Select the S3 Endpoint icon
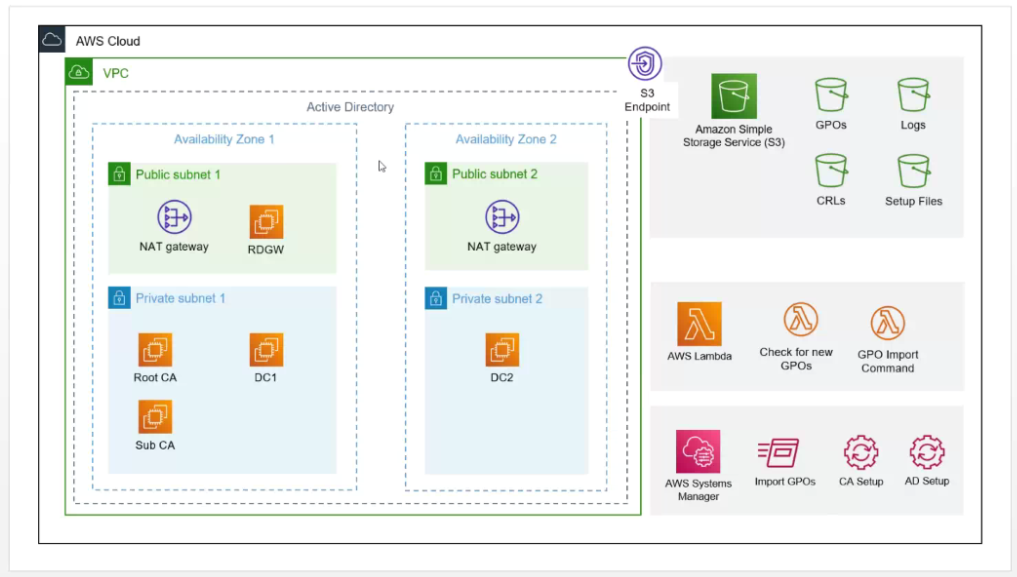The image size is (1017, 577). (x=645, y=64)
